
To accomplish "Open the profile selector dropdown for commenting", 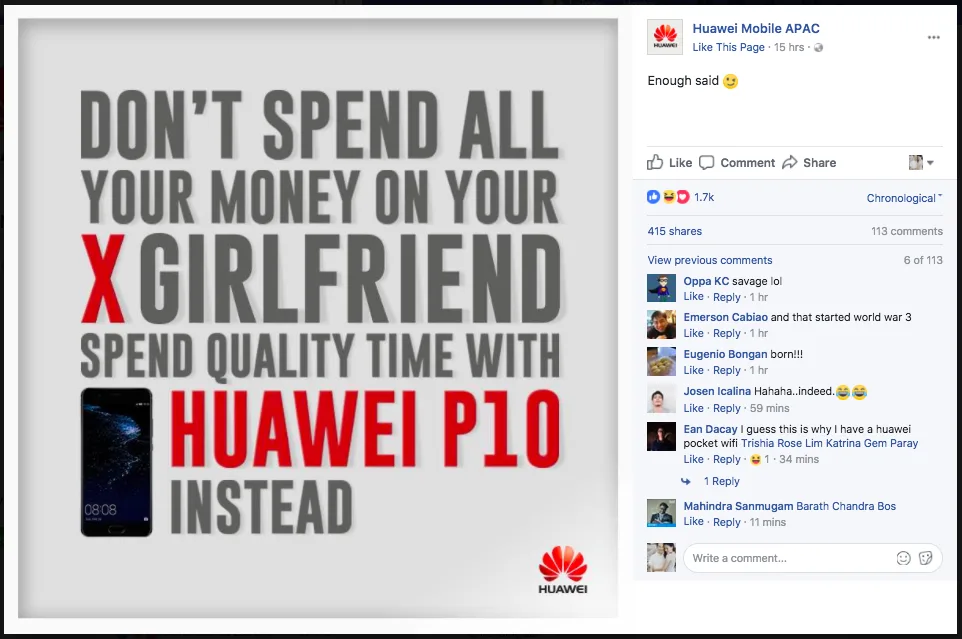I will pos(921,163).
